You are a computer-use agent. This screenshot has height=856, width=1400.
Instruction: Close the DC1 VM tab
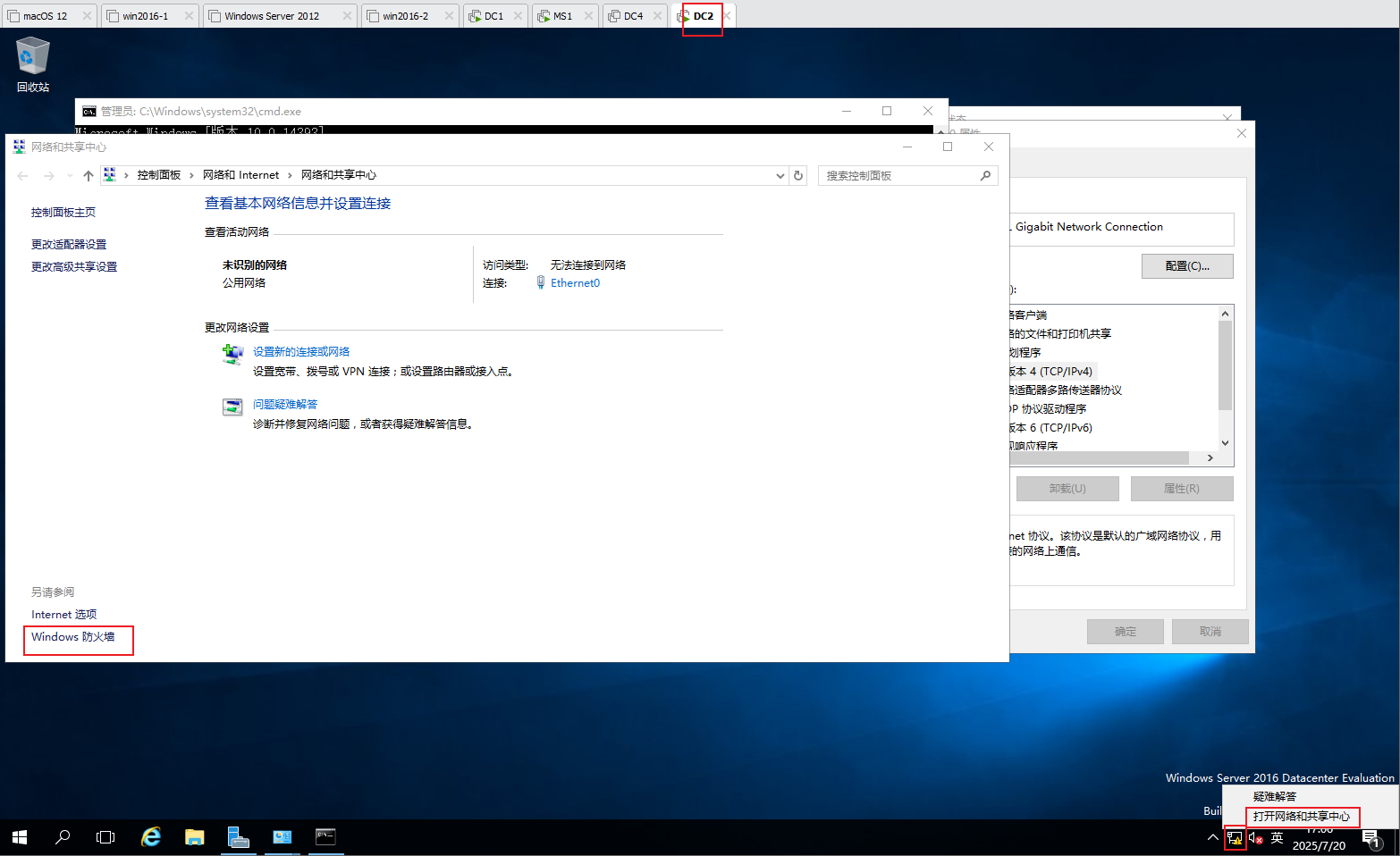[518, 16]
